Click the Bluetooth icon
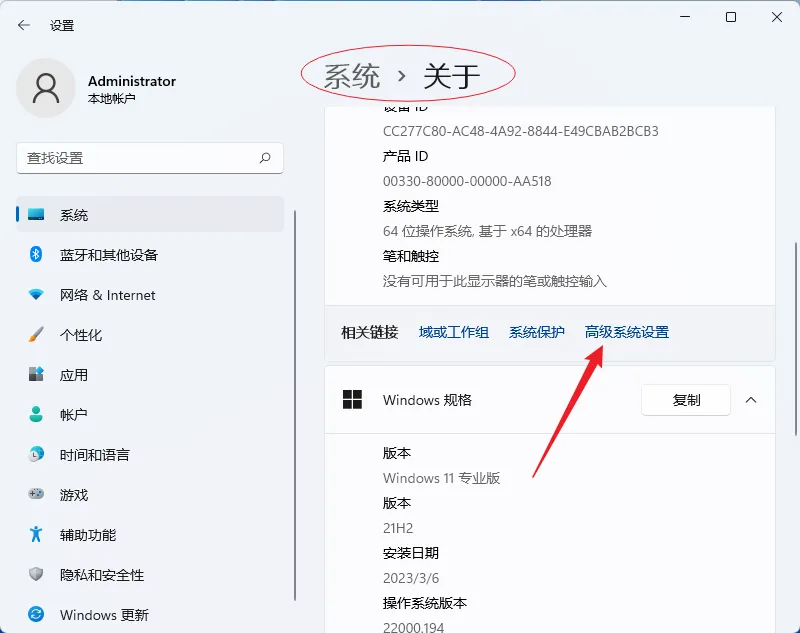This screenshot has width=800, height=633. [x=36, y=254]
